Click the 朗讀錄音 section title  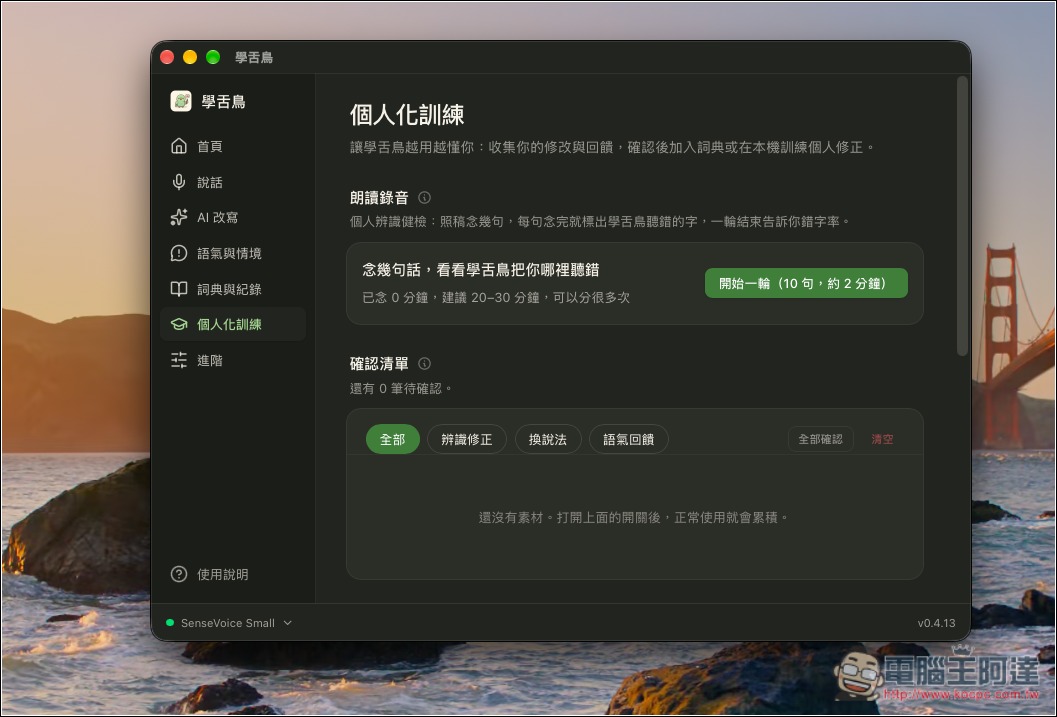379,197
